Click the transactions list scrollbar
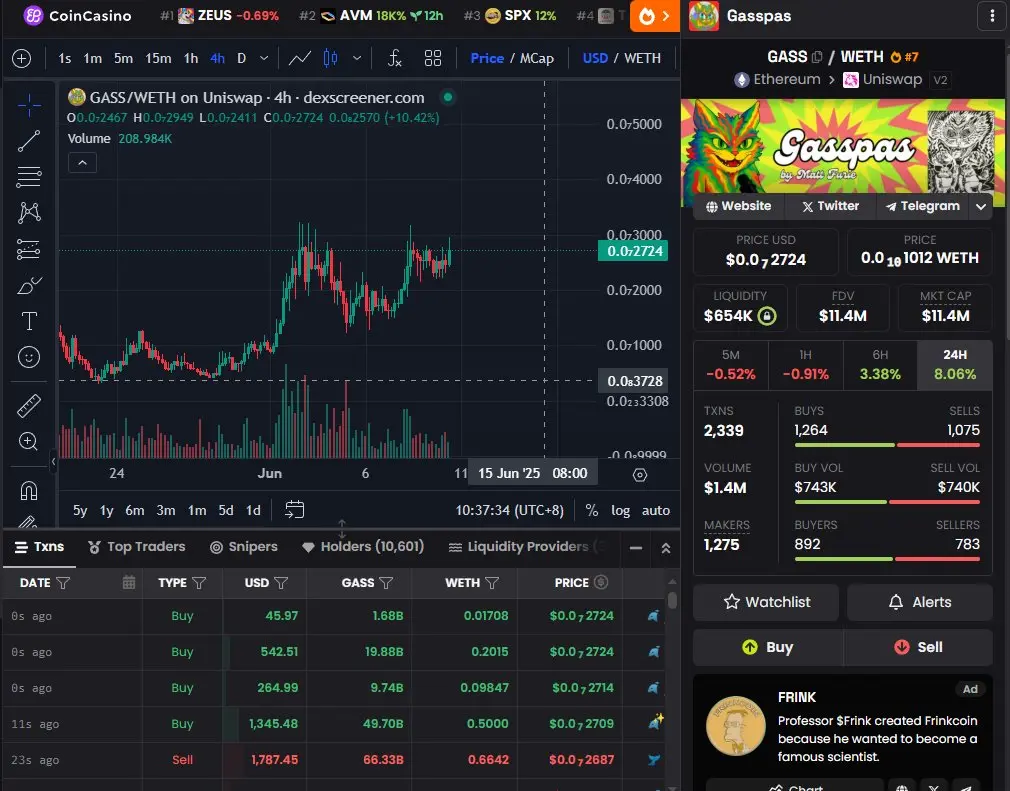 click(x=672, y=600)
